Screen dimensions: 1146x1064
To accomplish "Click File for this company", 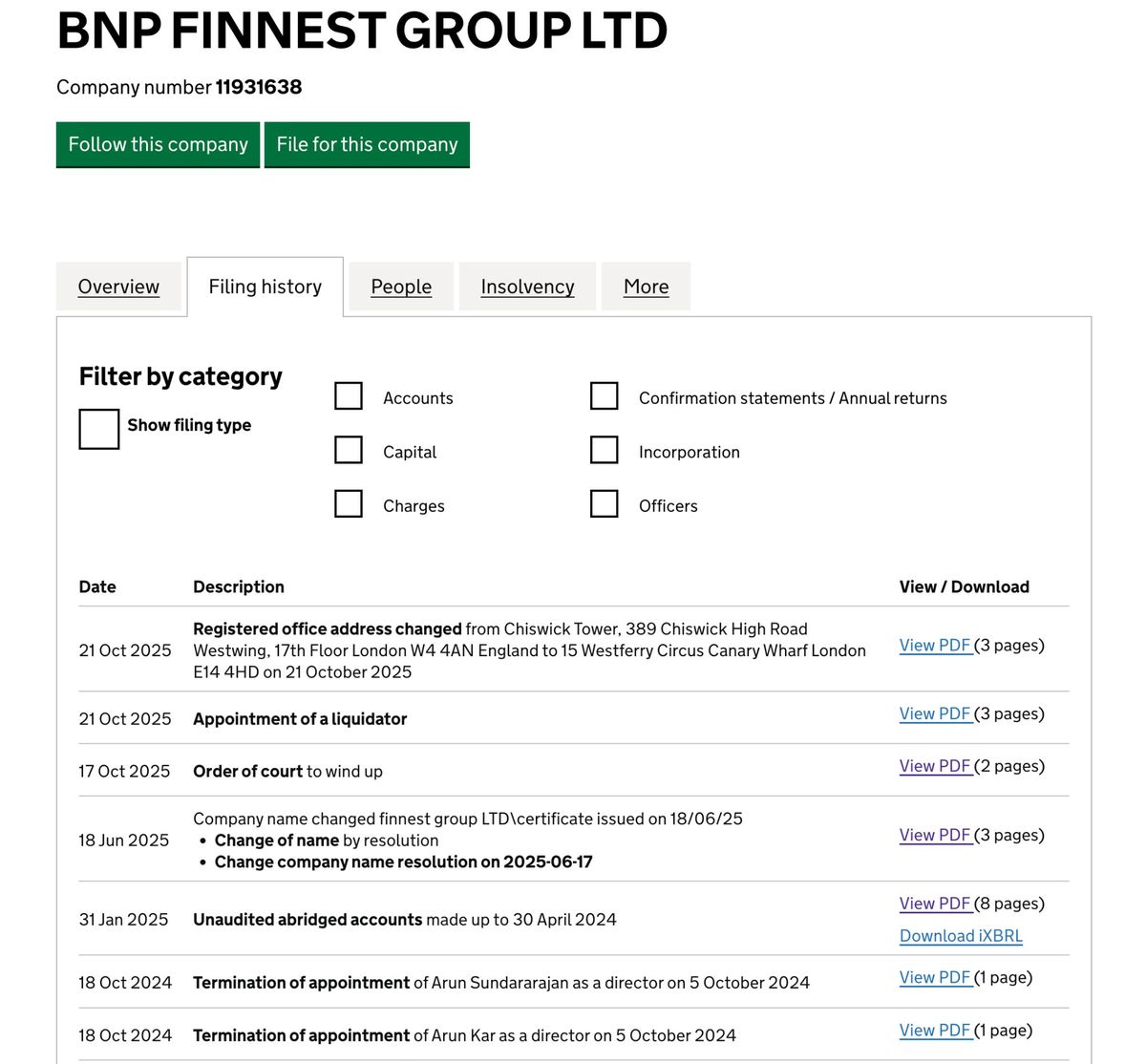I will click(367, 144).
